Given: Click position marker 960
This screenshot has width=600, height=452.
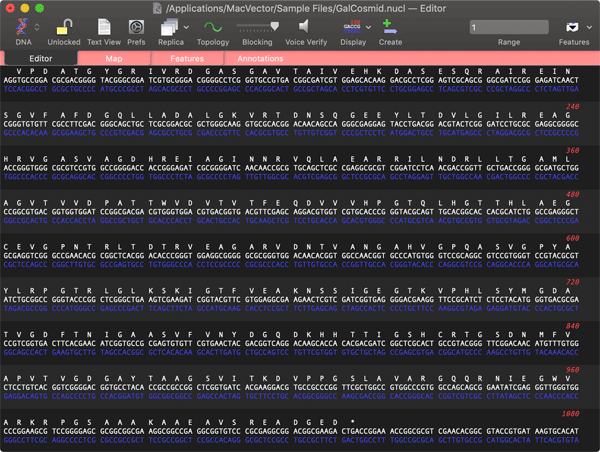Looking at the screenshot, I should pos(572,370).
